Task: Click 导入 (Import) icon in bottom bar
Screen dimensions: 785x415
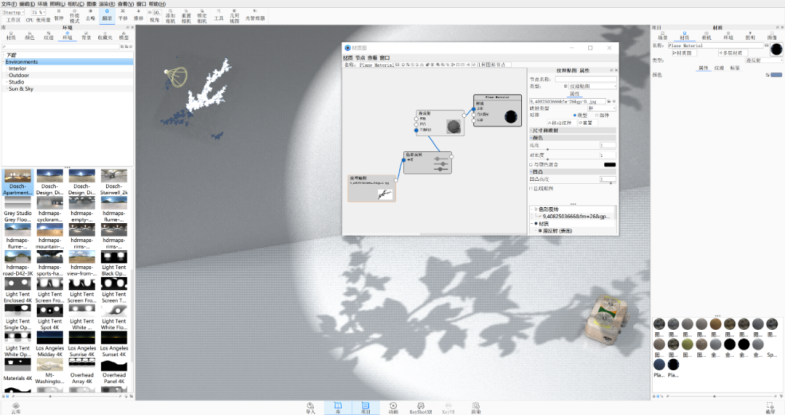Action: pyautogui.click(x=310, y=408)
